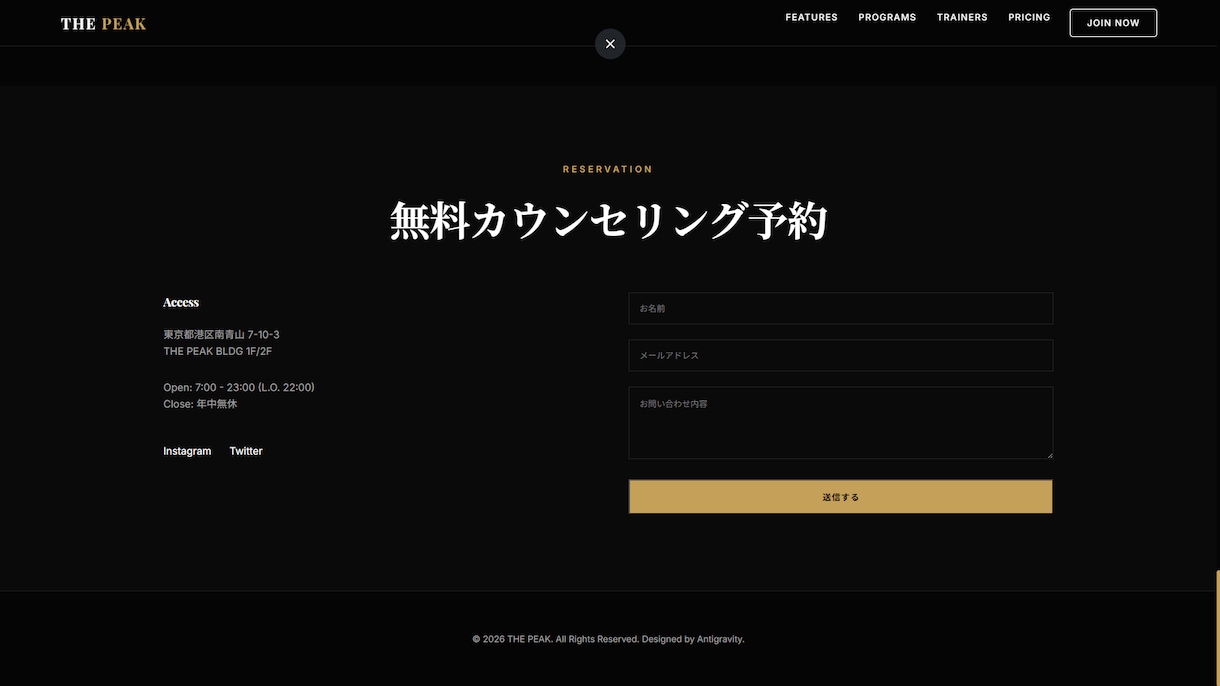Click the round X close icon
The height and width of the screenshot is (686, 1220).
(610, 44)
